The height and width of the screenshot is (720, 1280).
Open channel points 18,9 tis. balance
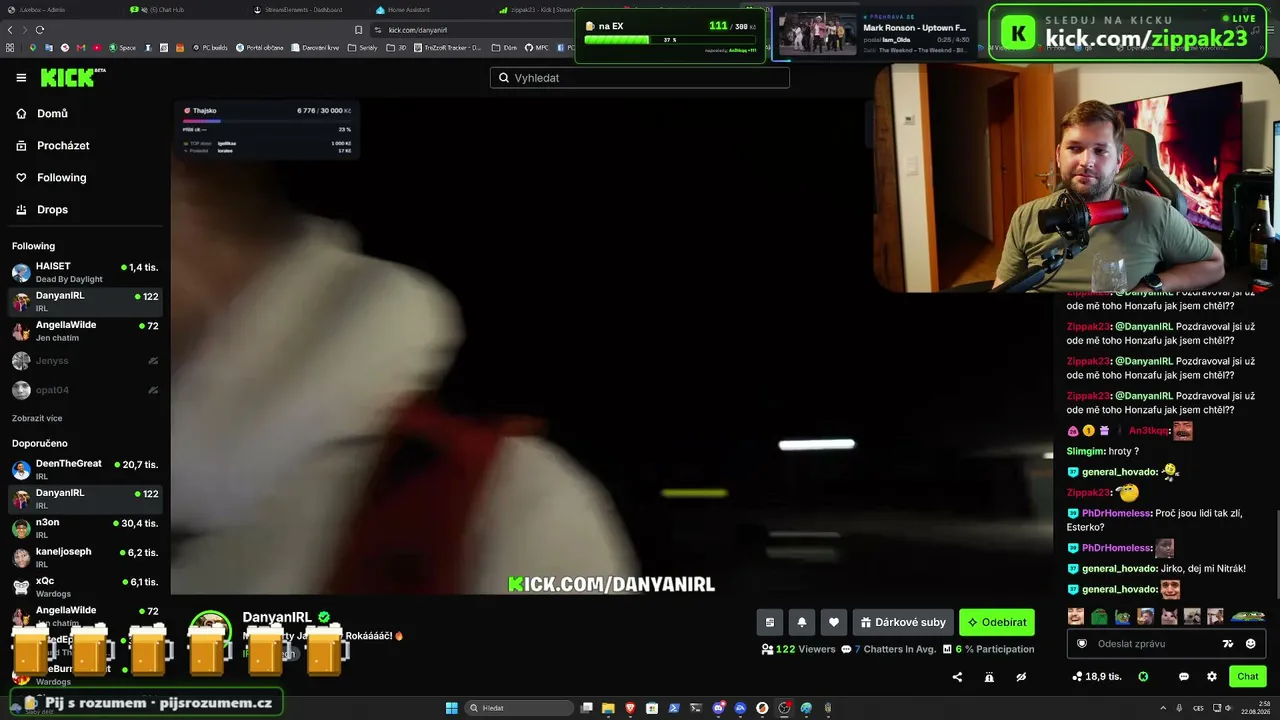(x=1097, y=677)
